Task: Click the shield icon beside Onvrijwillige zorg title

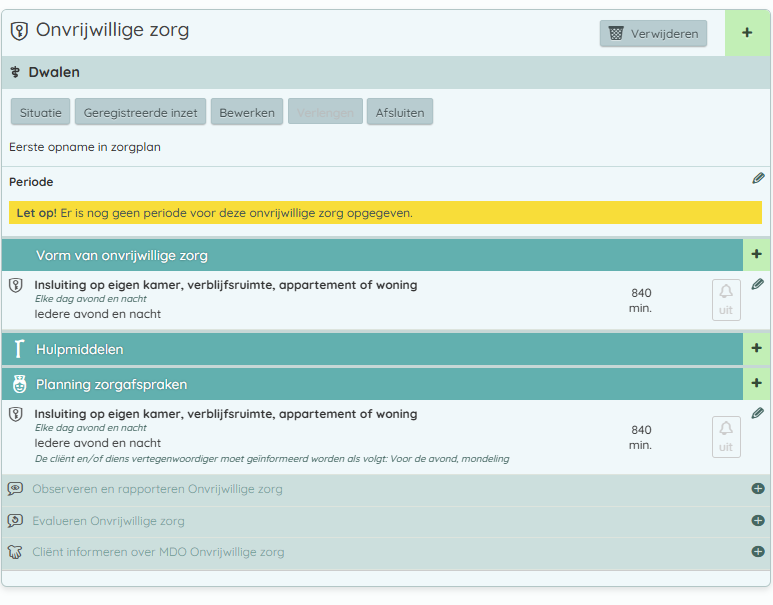Action: point(19,32)
